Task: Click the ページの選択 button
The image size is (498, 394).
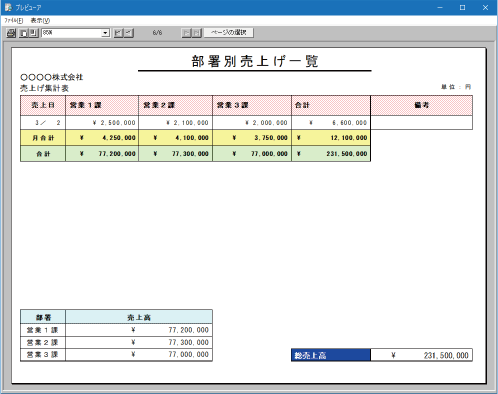Action: pos(229,33)
